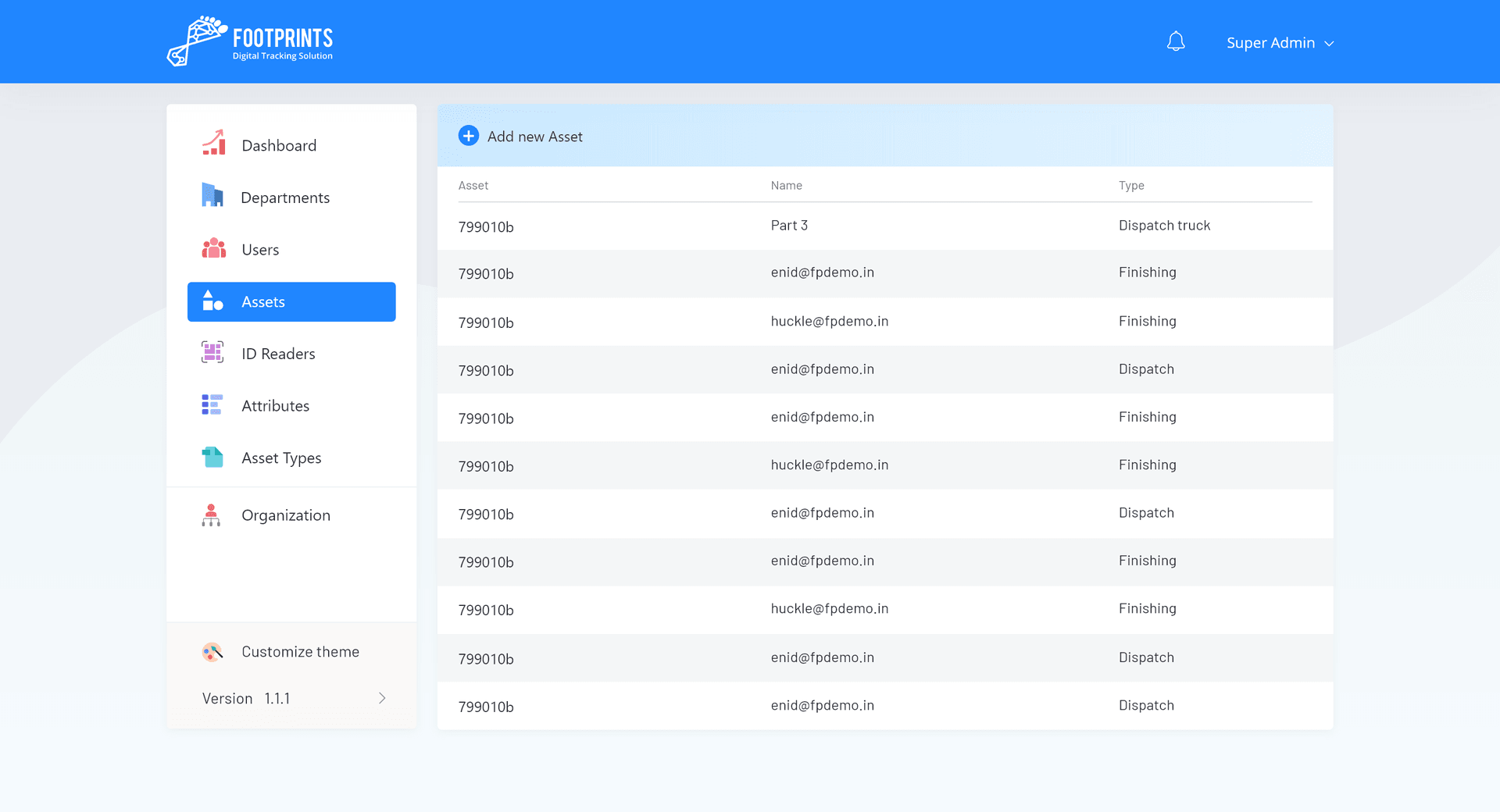Click the blue plus Add icon

tap(469, 136)
